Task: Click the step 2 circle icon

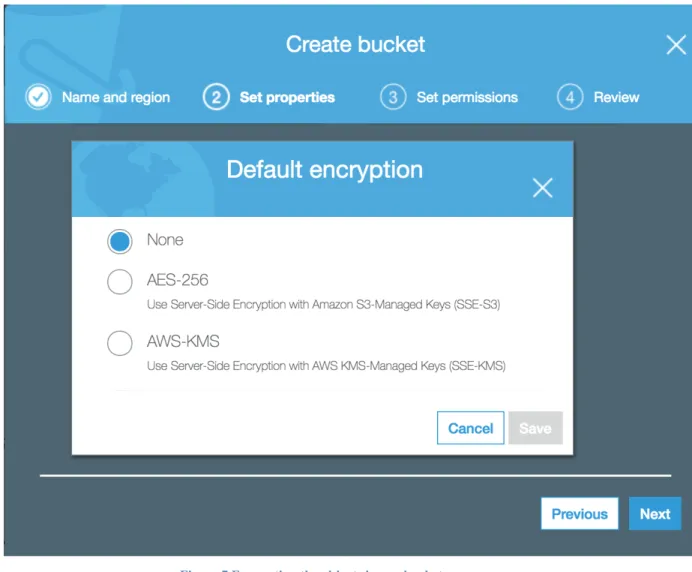Action: (x=216, y=97)
